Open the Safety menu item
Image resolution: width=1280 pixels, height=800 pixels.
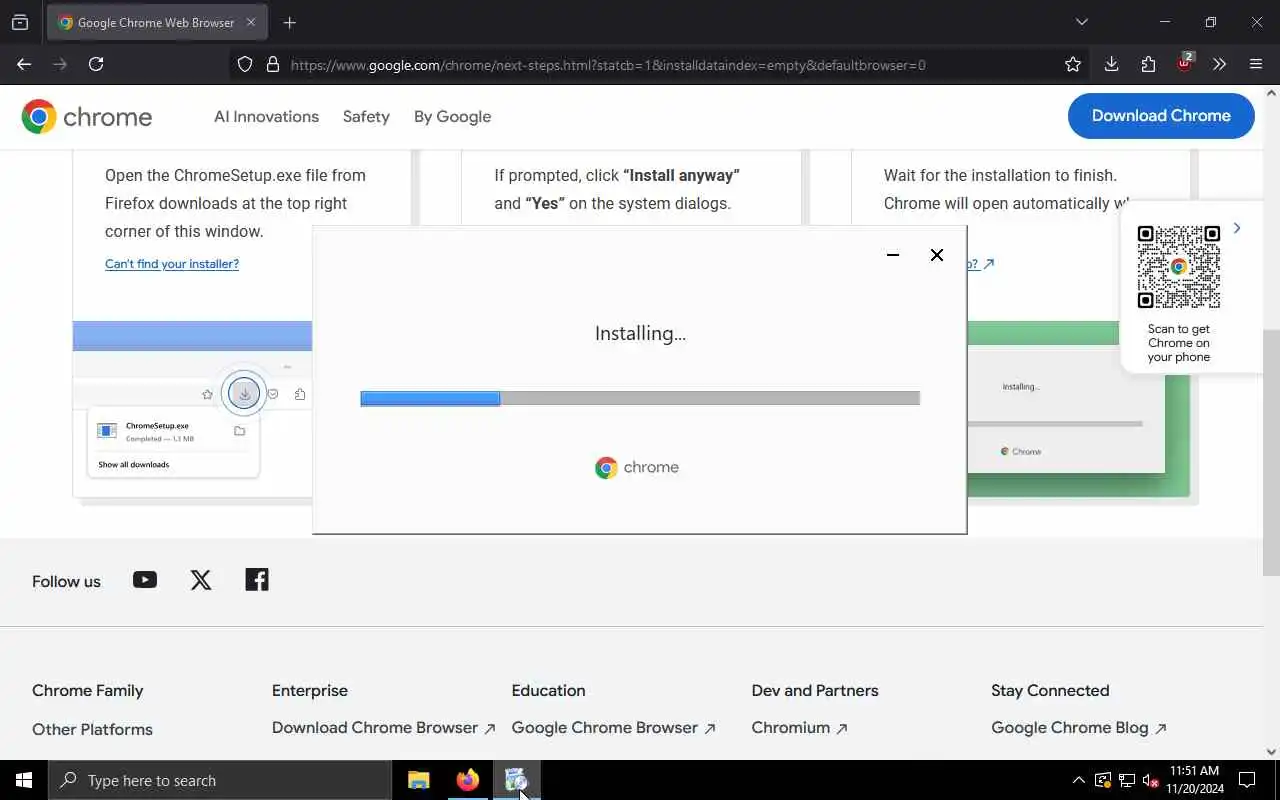[366, 116]
